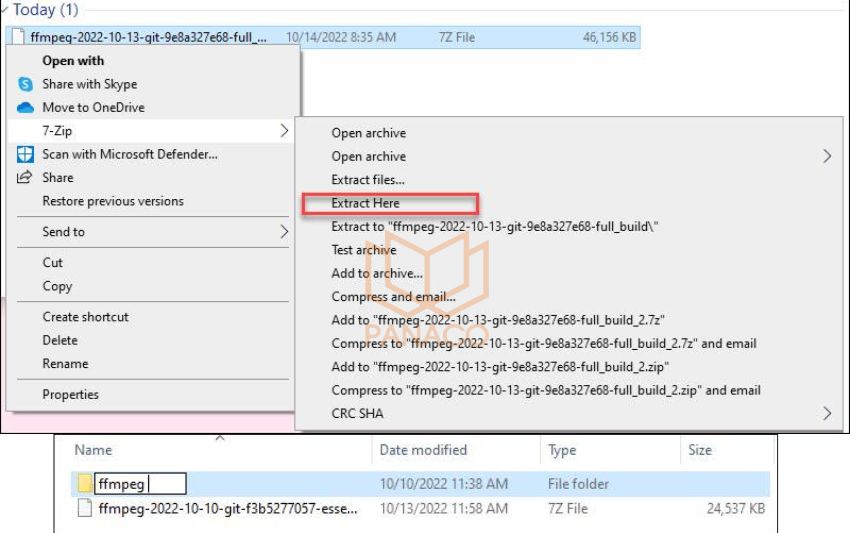This screenshot has height=533, width=850.
Task: Choose Copy from the context menu
Action: pos(57,286)
